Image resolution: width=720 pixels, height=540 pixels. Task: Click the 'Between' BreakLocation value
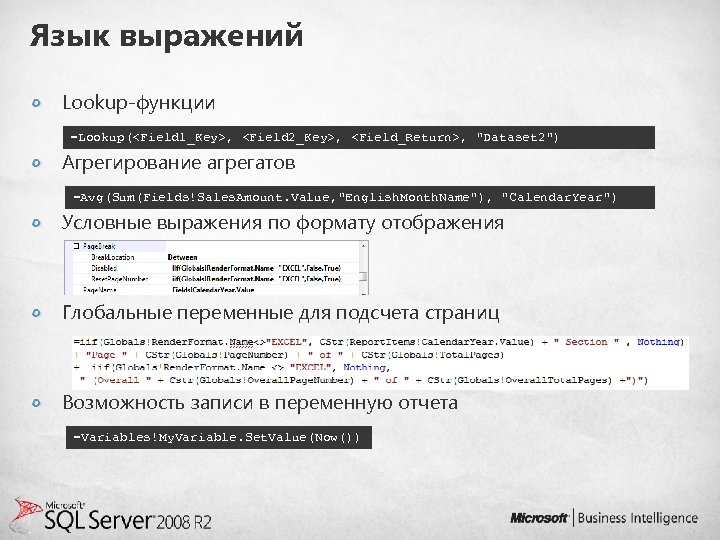coord(182,257)
